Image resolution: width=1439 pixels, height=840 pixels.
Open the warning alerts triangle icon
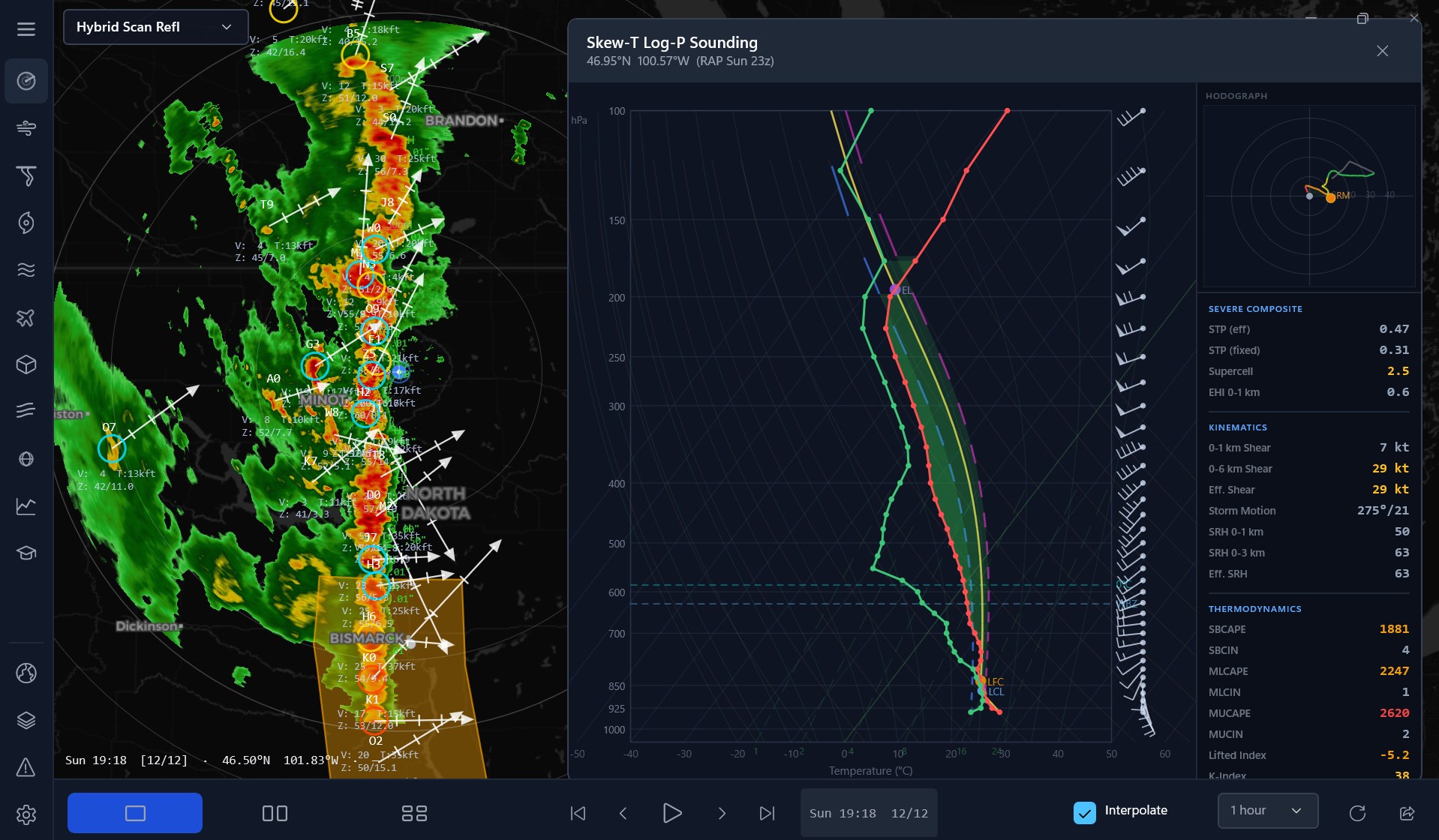point(26,767)
